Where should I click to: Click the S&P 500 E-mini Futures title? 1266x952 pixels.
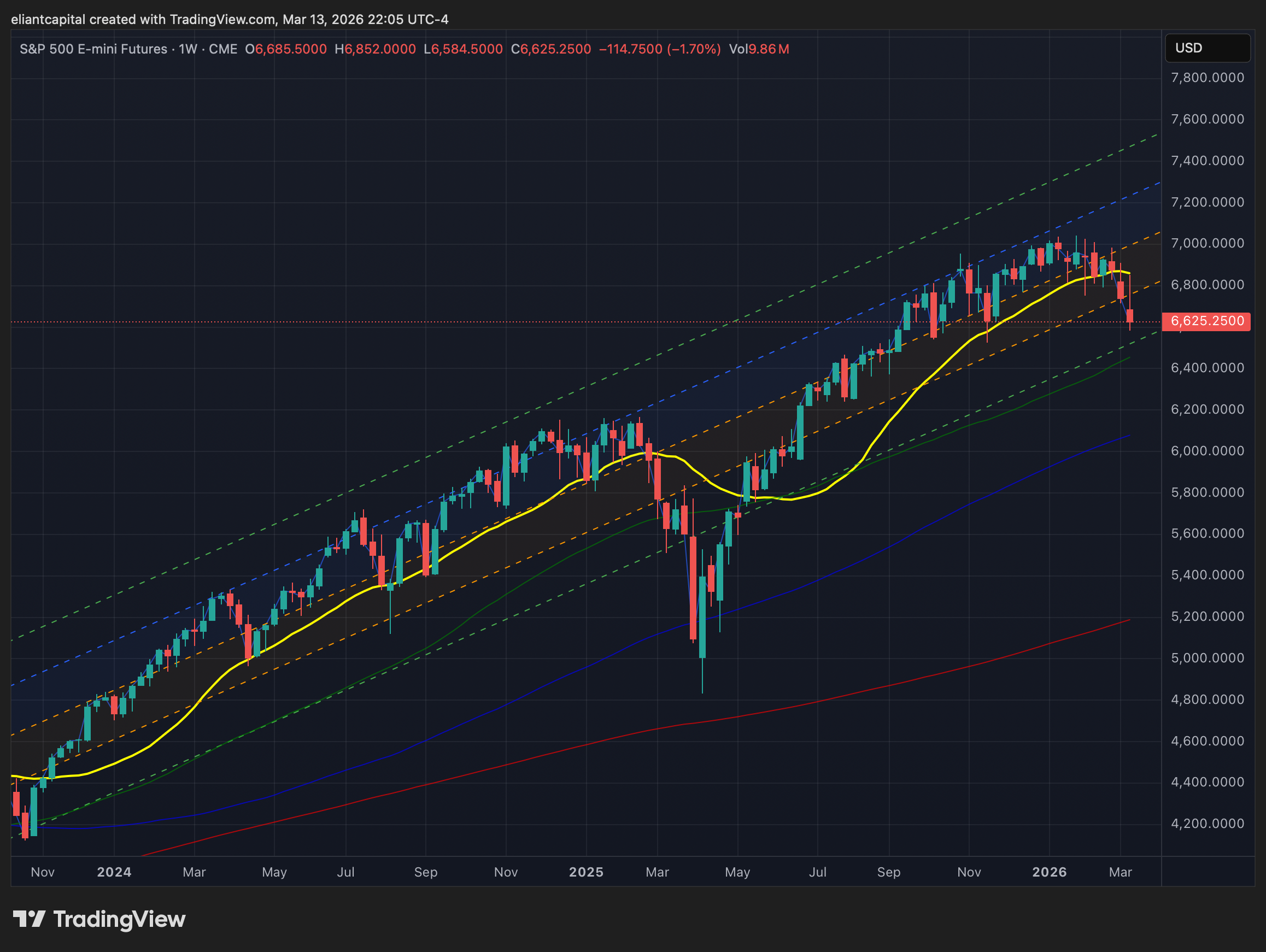(93, 49)
